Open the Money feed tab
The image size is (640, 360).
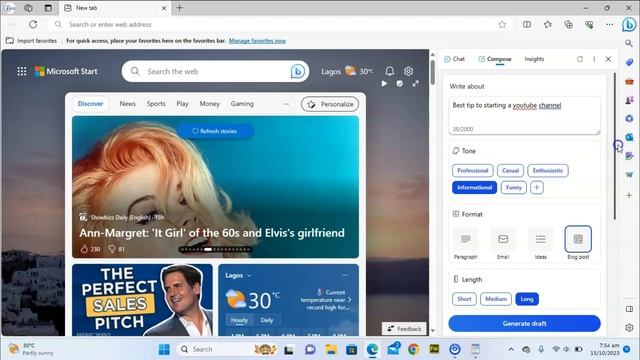point(209,104)
